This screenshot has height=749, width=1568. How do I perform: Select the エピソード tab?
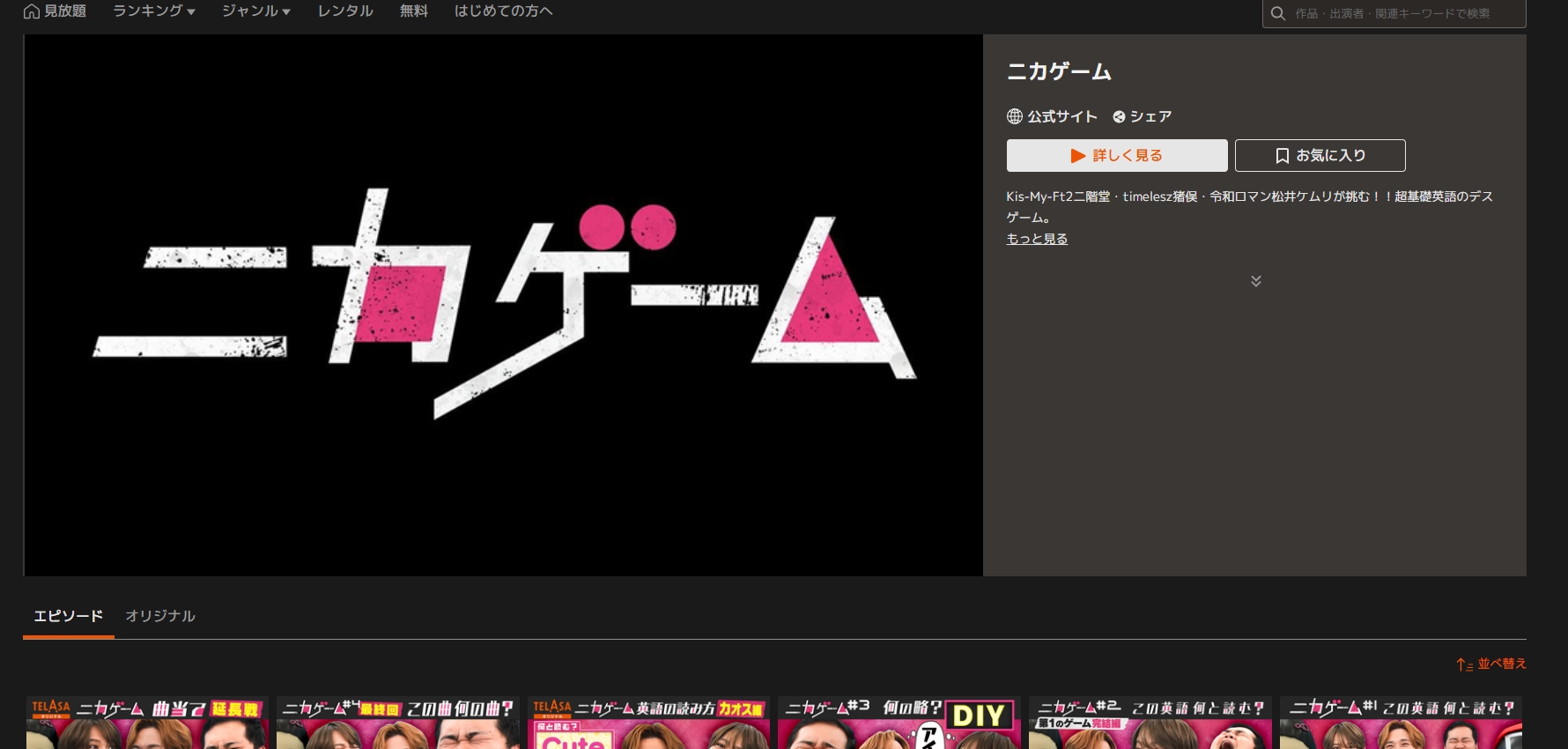69,616
